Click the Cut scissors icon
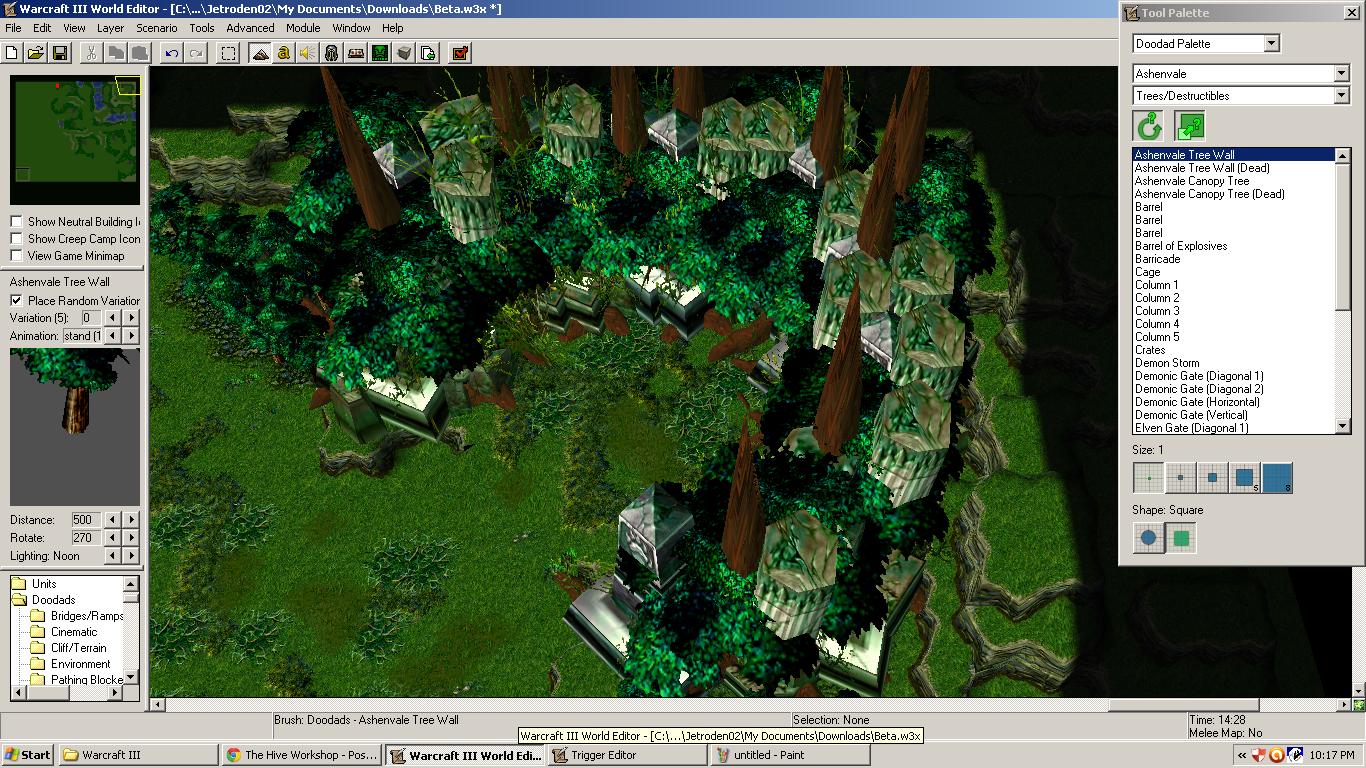 click(91, 53)
